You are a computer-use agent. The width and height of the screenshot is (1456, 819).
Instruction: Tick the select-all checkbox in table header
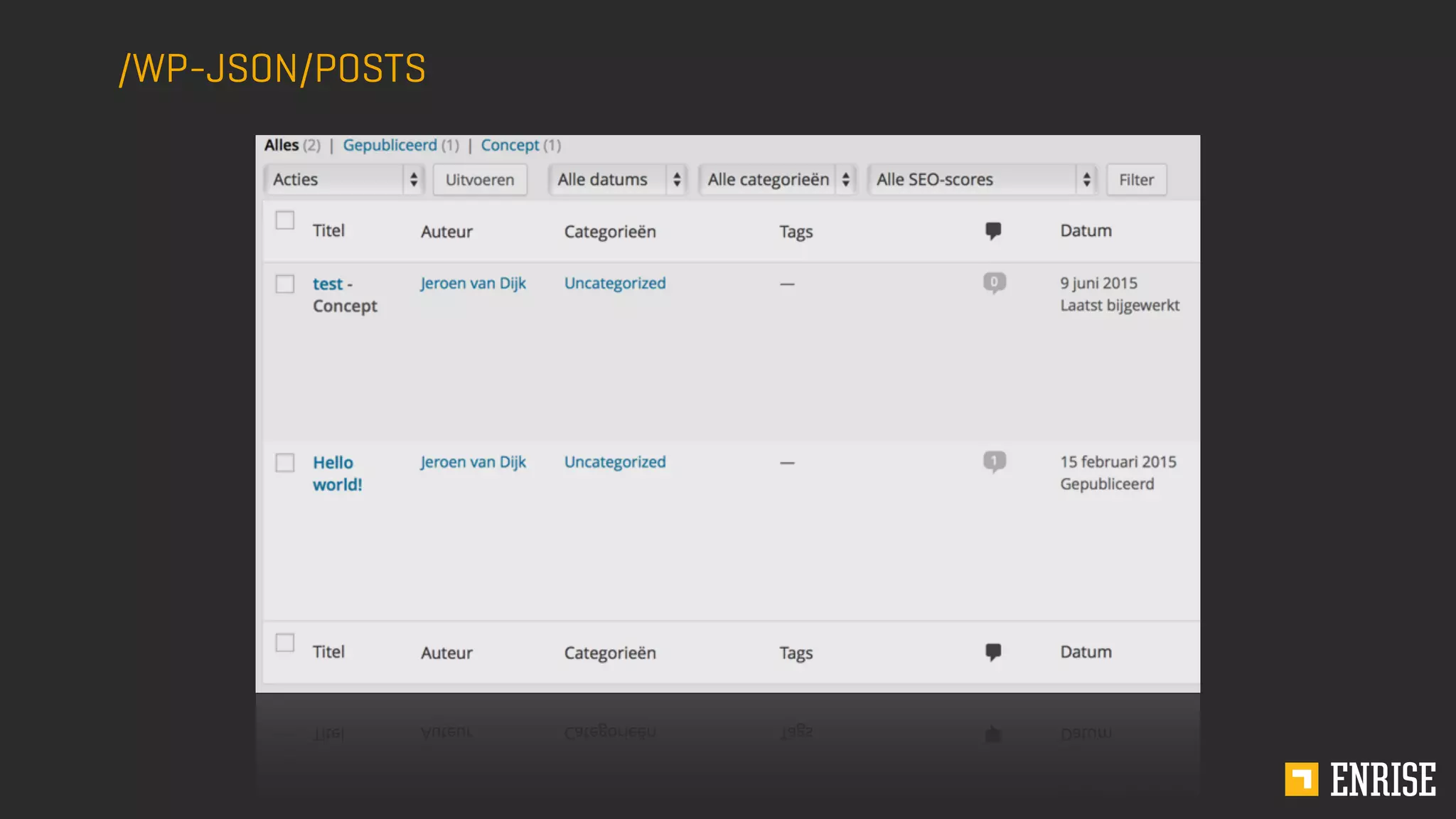click(x=285, y=220)
